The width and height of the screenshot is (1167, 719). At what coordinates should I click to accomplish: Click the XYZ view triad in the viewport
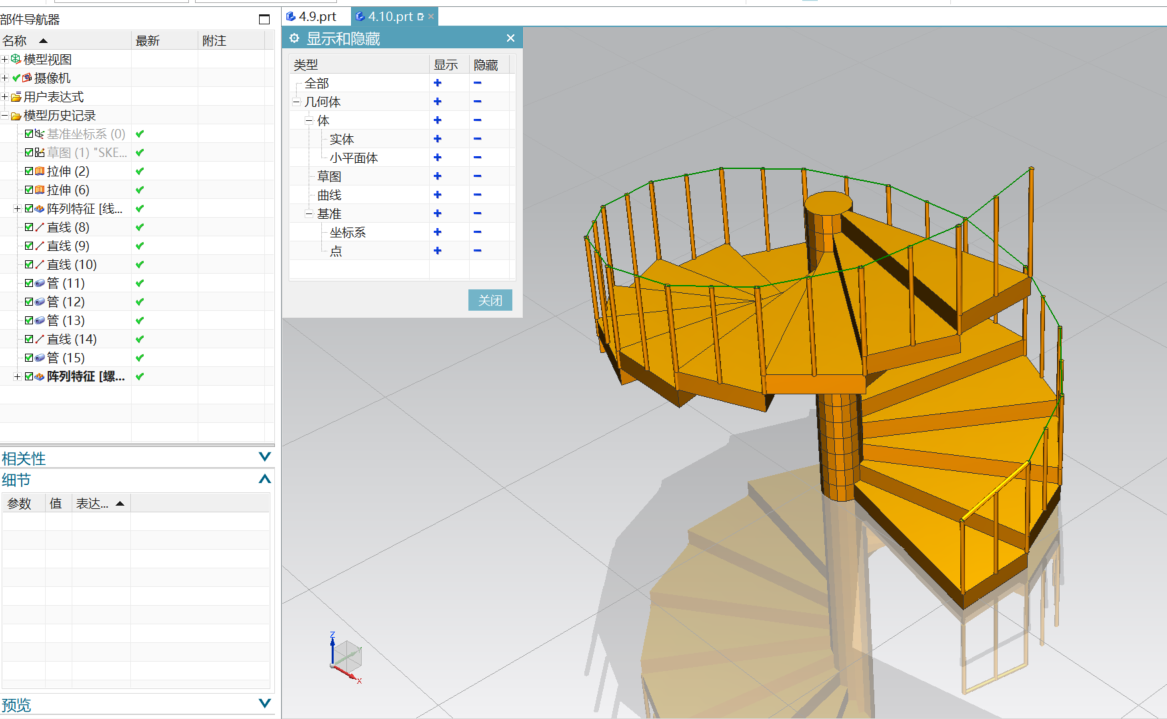click(x=345, y=658)
